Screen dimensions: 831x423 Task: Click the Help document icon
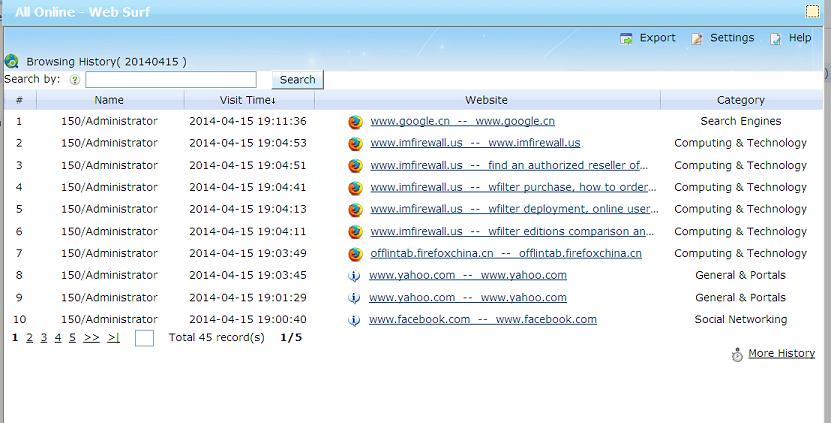pyautogui.click(x=775, y=39)
